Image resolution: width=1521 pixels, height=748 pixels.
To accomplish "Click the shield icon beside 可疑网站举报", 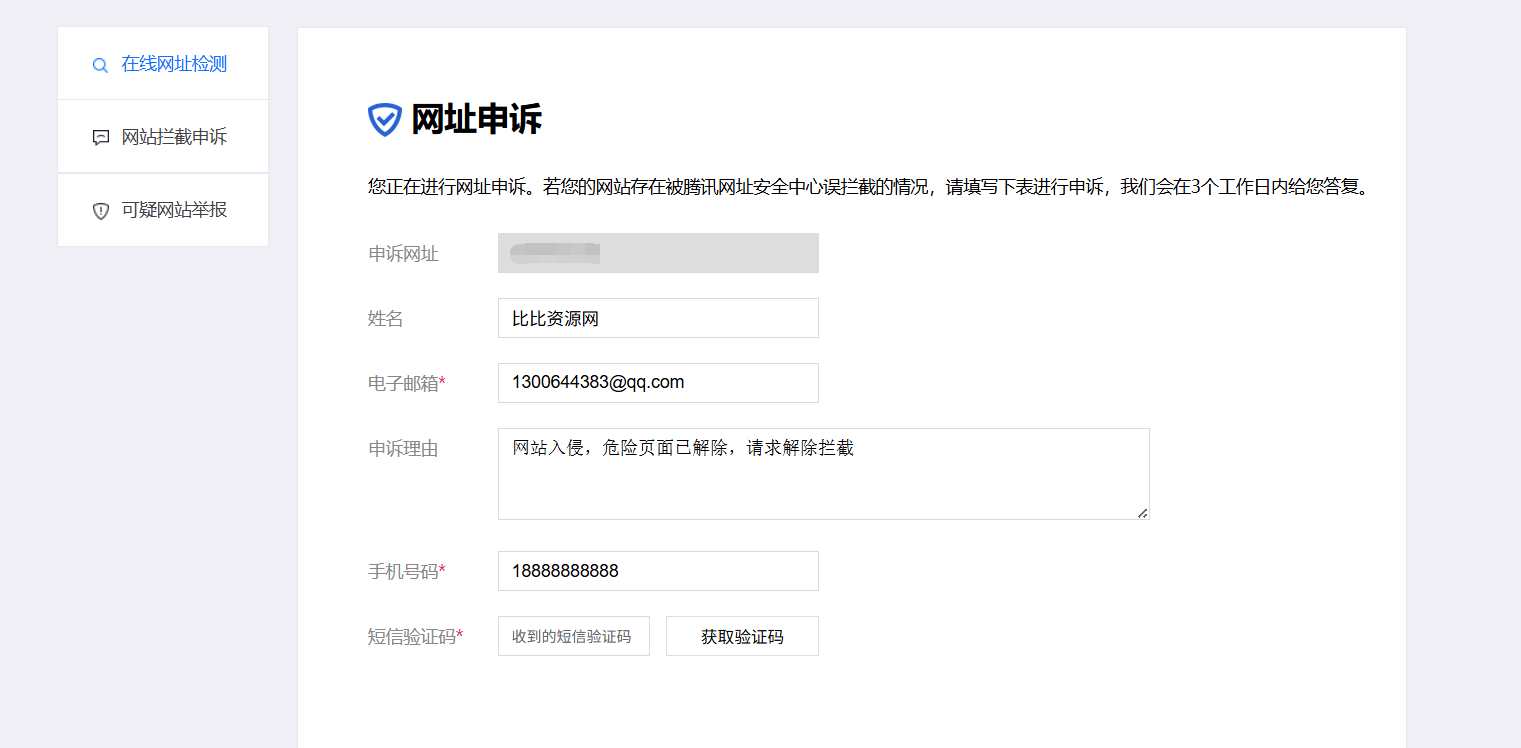I will (x=100, y=211).
